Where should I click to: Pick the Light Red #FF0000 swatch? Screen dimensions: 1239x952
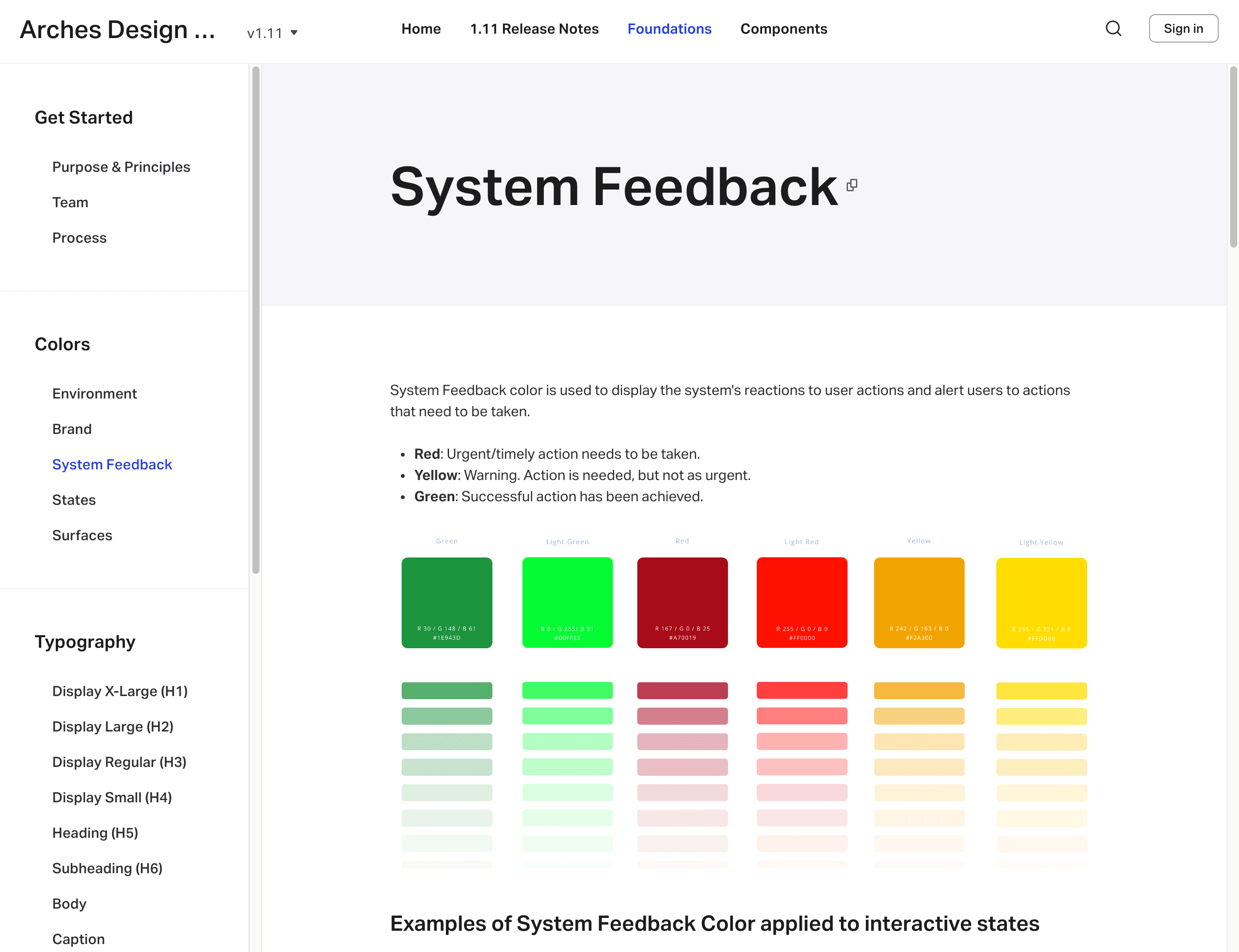point(801,602)
